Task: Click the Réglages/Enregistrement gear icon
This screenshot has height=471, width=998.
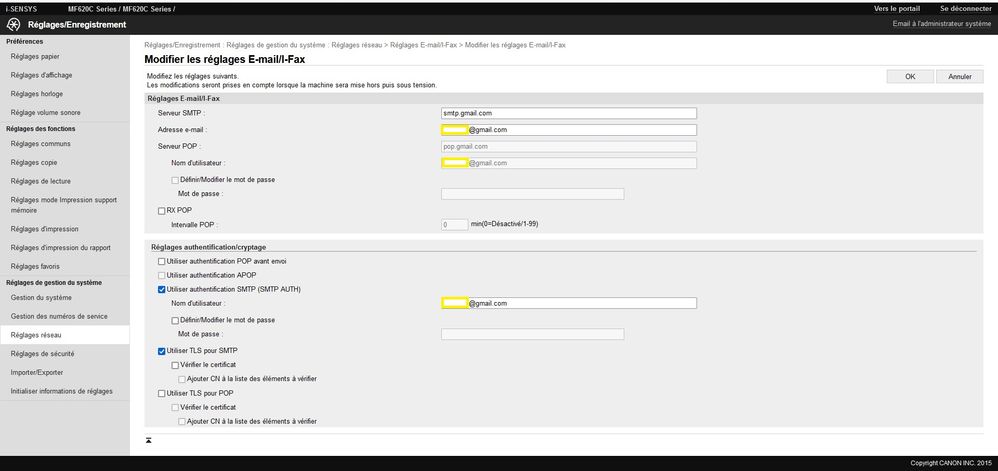Action: [14, 24]
